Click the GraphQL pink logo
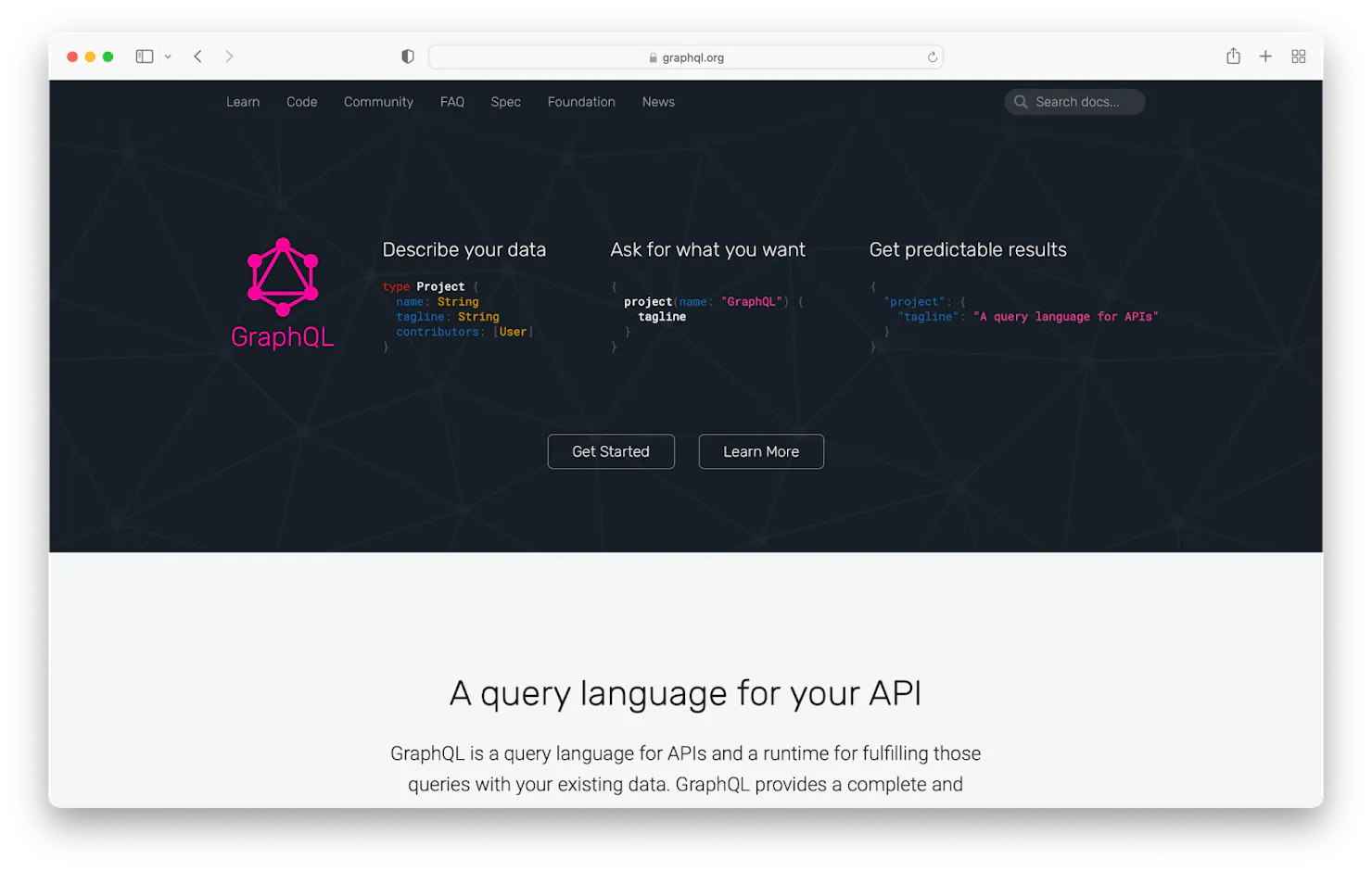 283,293
